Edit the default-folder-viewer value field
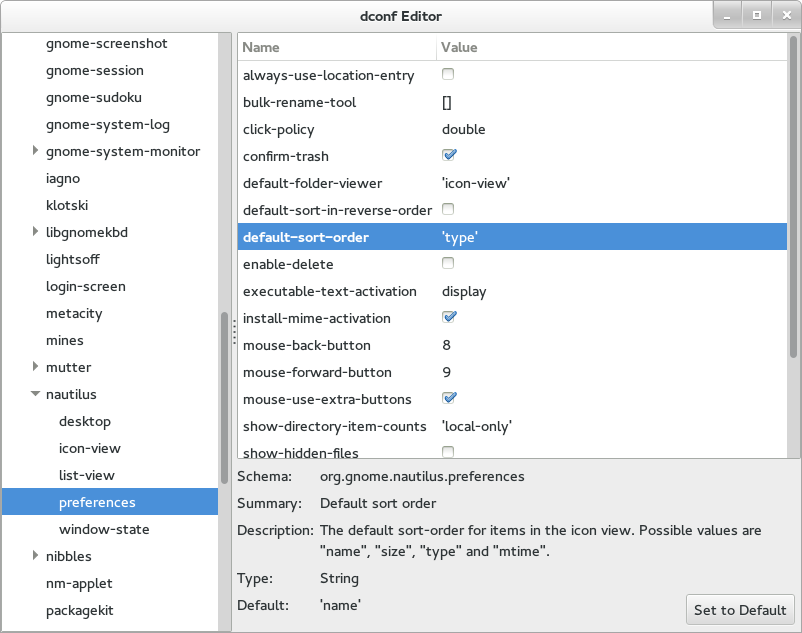The image size is (802, 633). pyautogui.click(x=476, y=183)
